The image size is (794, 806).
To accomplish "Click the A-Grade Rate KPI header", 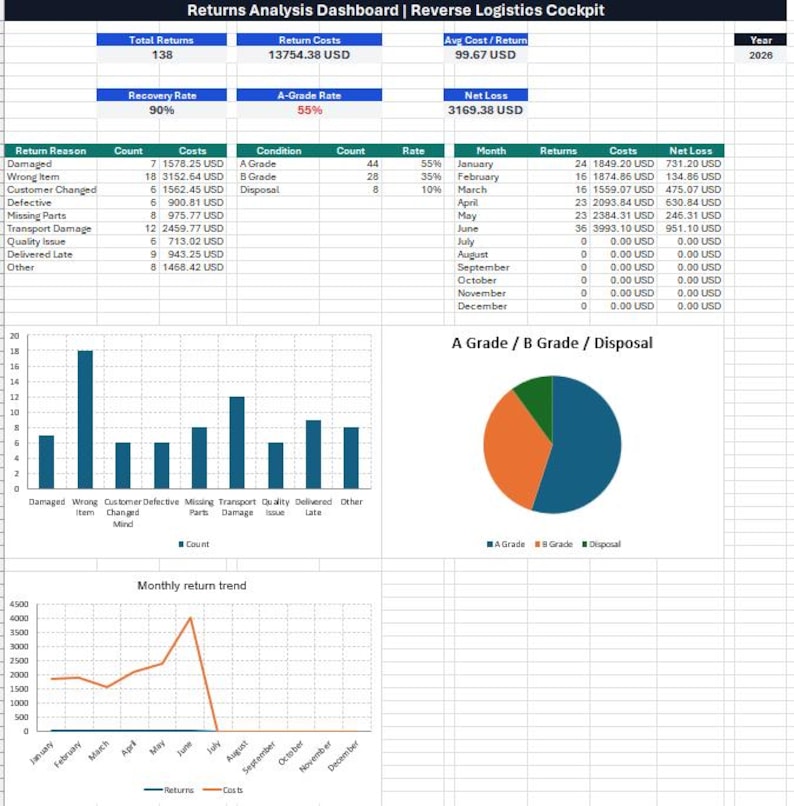I will pos(309,95).
